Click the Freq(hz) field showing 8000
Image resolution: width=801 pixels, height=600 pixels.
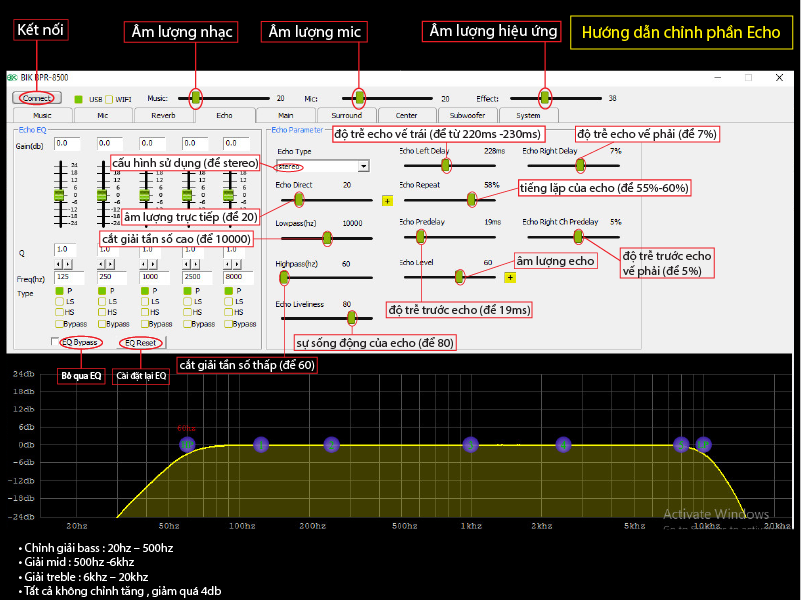238,277
